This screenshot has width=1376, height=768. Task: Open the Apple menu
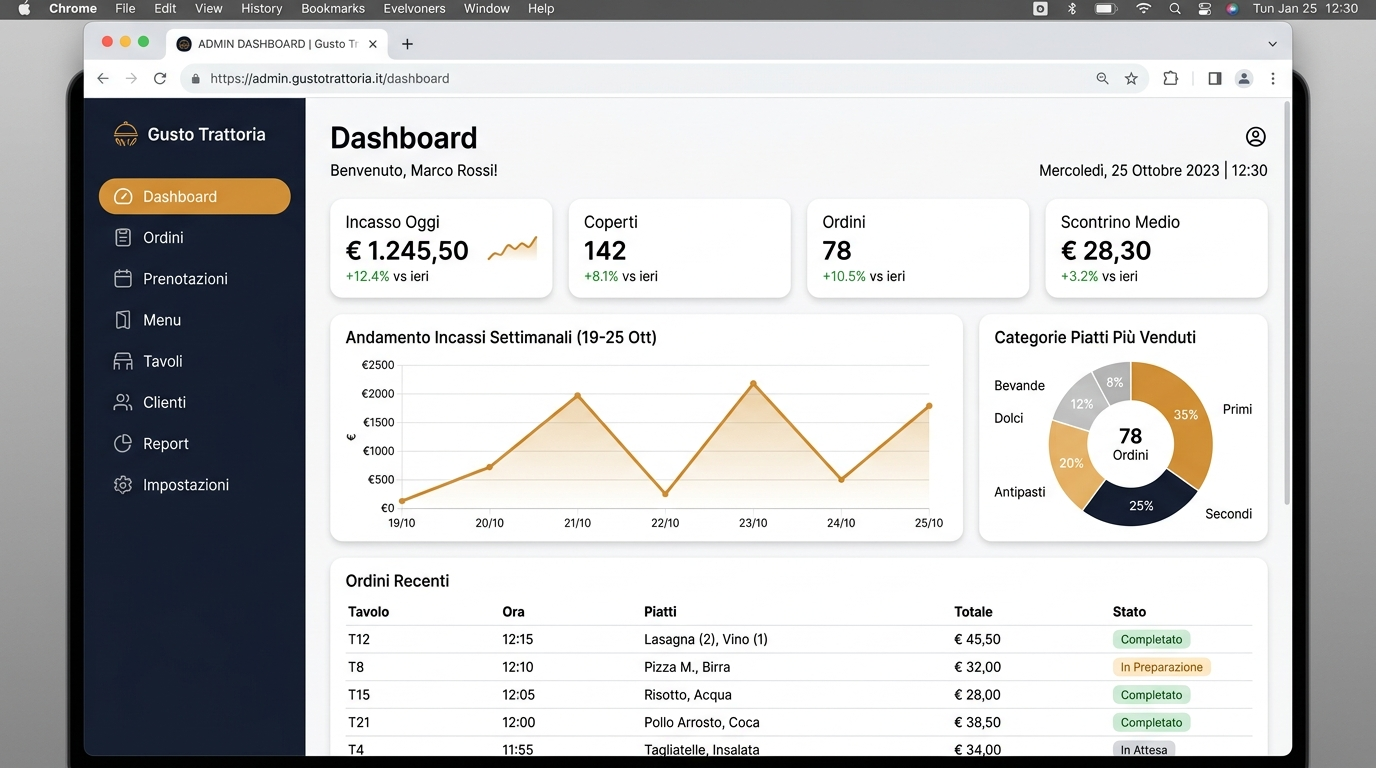pos(25,8)
